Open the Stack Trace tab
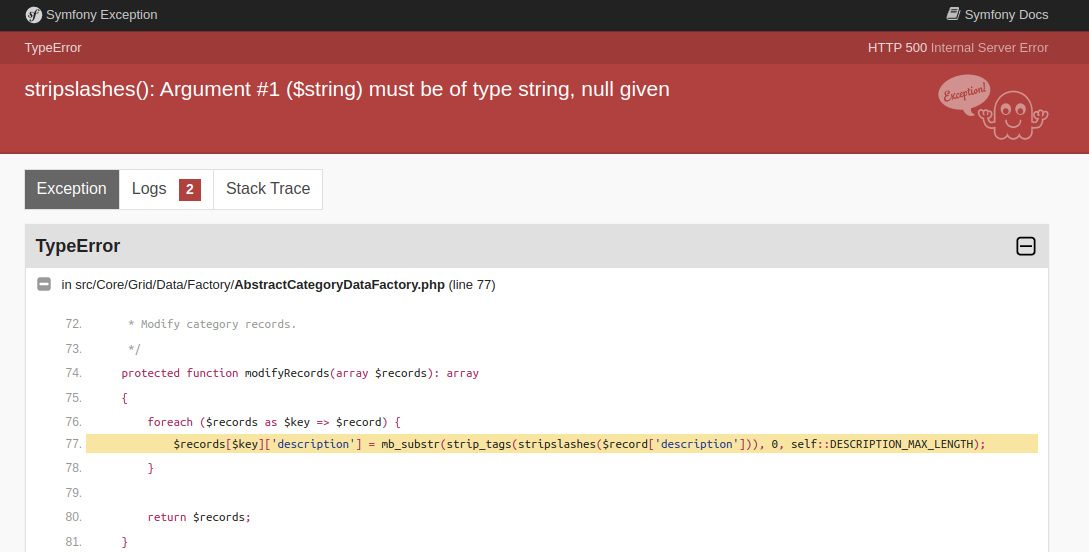 pos(268,189)
